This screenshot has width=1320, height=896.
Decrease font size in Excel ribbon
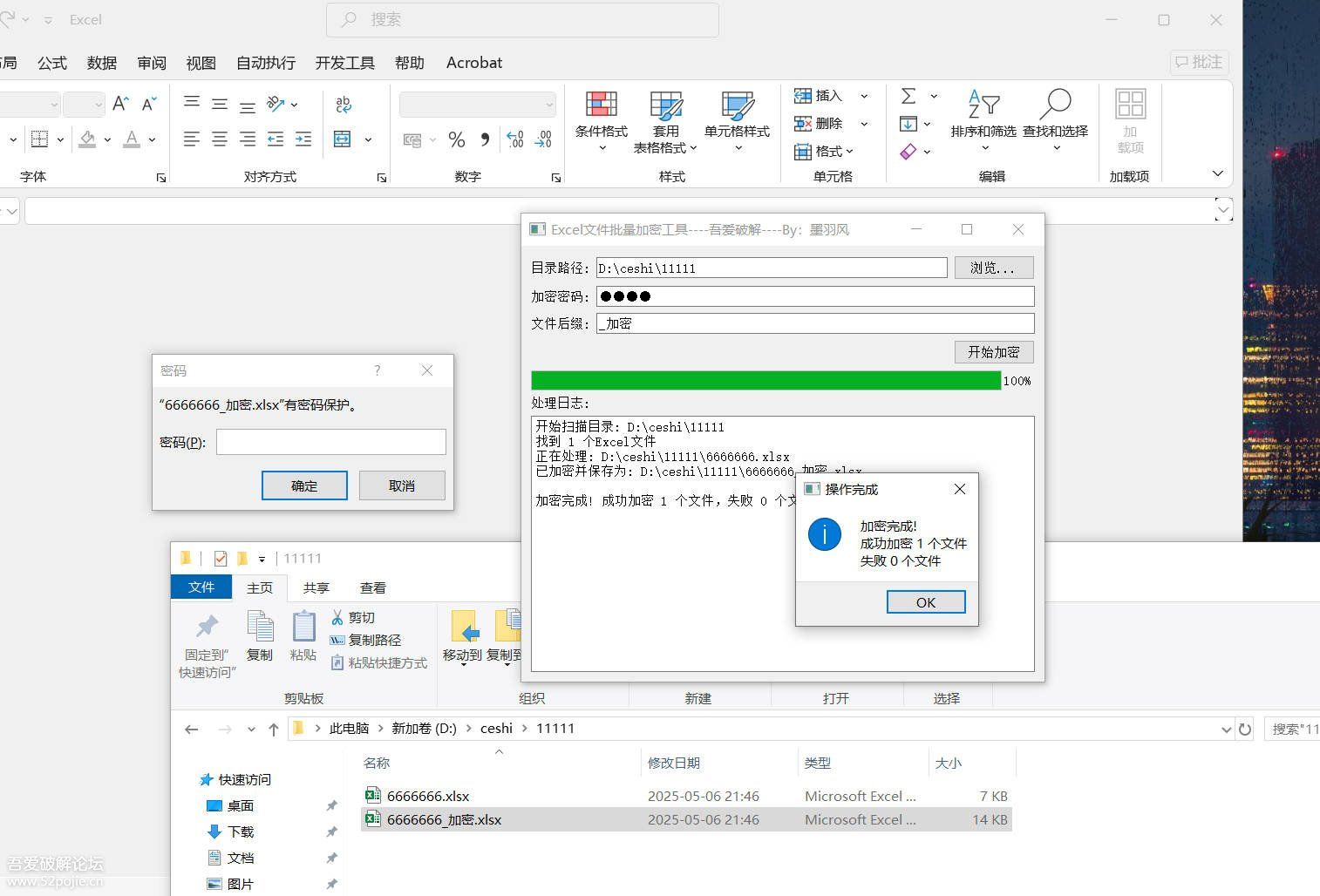149,104
